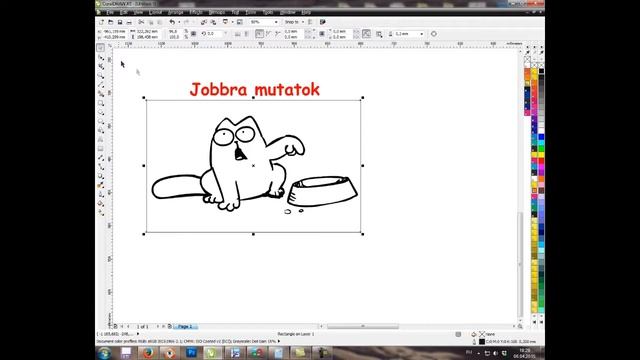Viewport: 640px width, 360px height.
Task: Toggle mirror vertically button
Action: pos(247,34)
